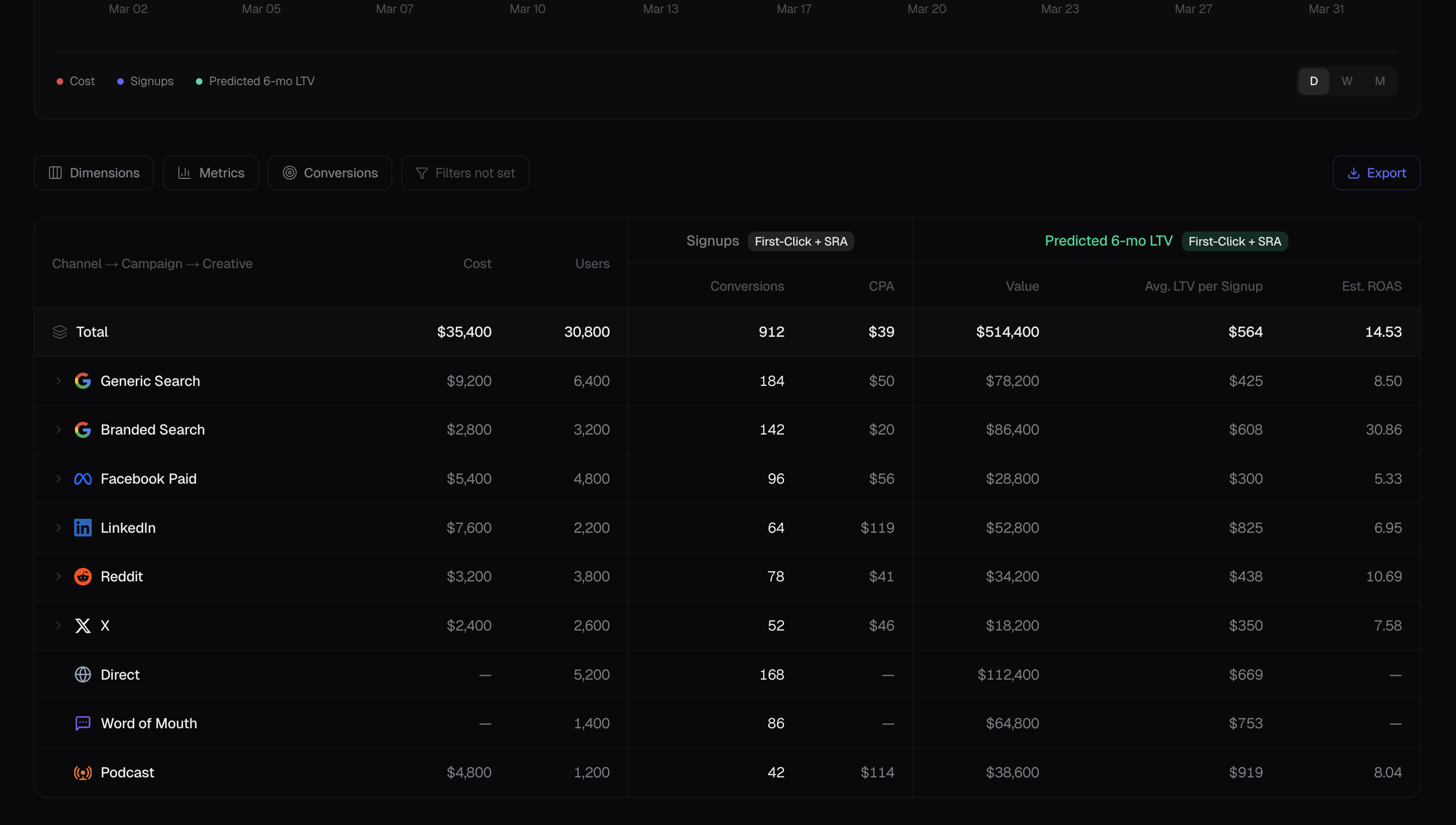
Task: Open the Conversions settings
Action: click(x=330, y=173)
